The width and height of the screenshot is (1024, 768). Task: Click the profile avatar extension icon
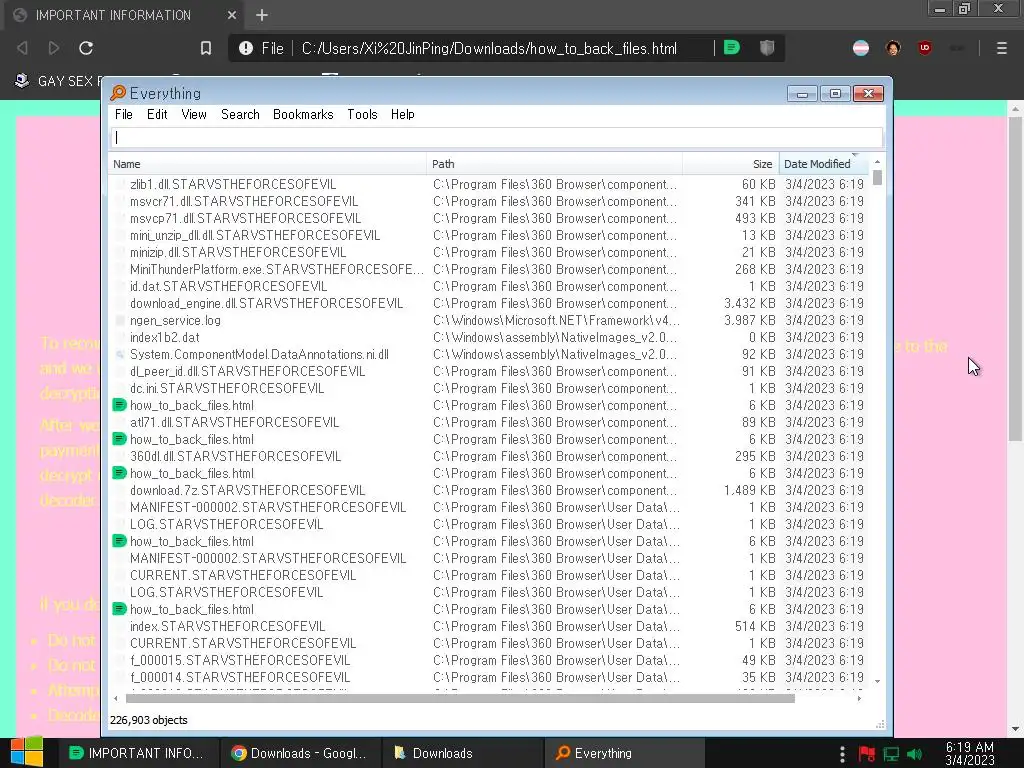pos(893,48)
